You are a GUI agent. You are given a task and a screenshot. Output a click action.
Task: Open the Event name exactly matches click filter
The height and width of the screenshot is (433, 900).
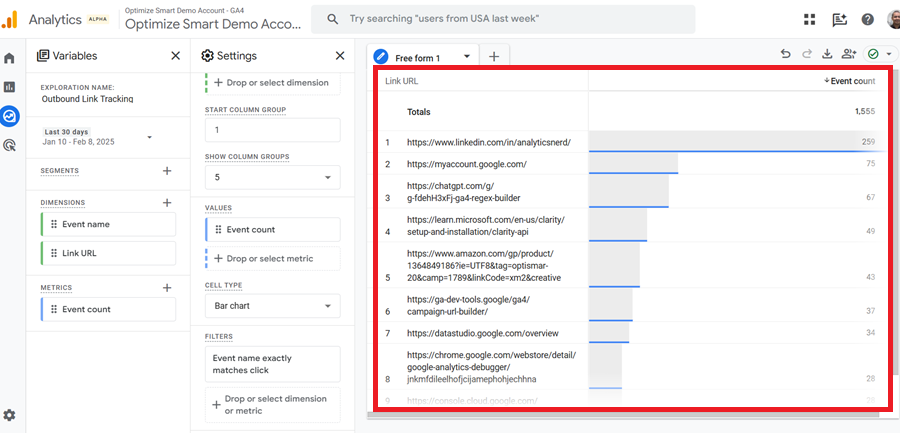pyautogui.click(x=273, y=364)
